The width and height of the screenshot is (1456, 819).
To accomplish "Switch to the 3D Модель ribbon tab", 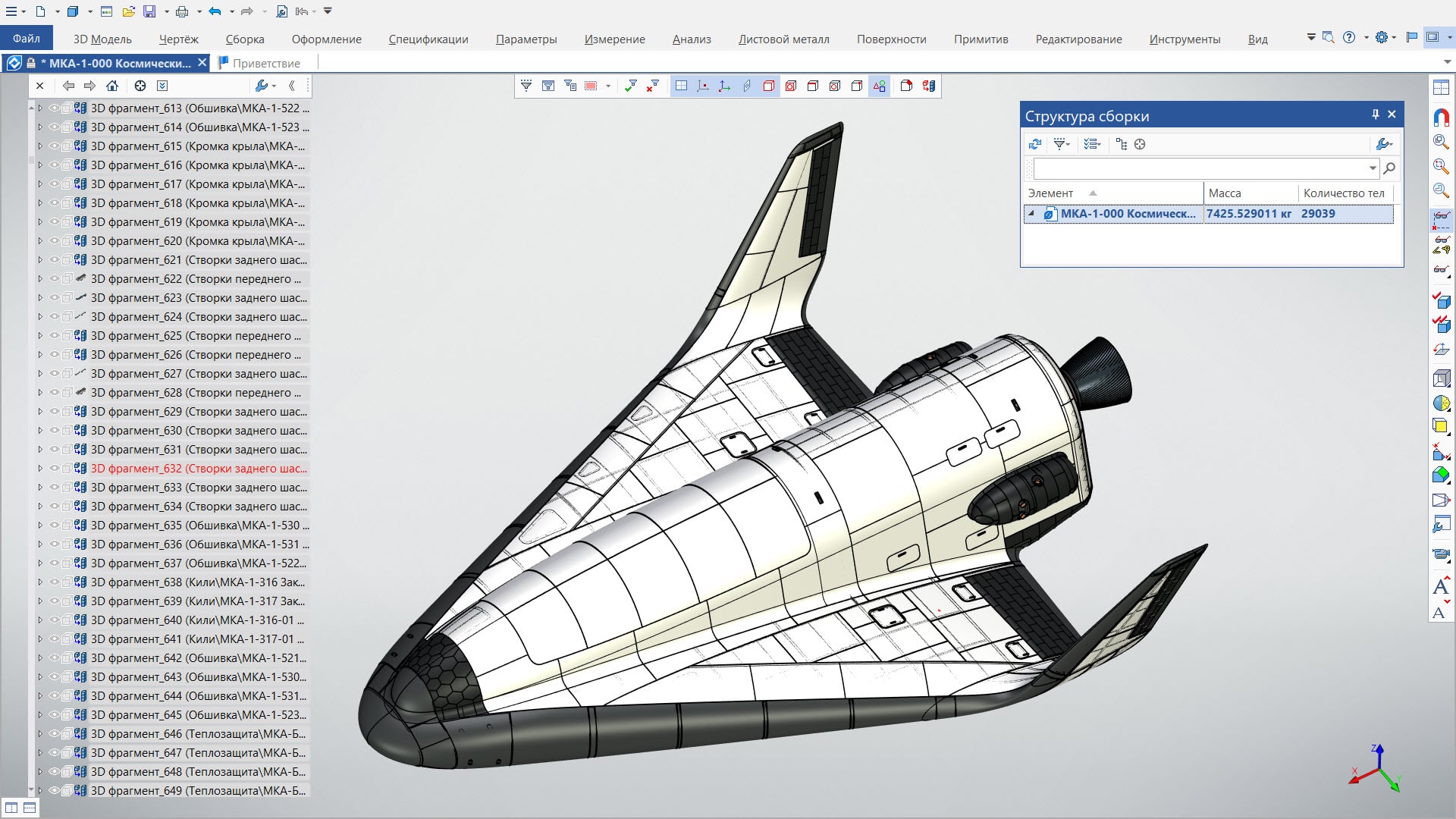I will click(x=102, y=39).
